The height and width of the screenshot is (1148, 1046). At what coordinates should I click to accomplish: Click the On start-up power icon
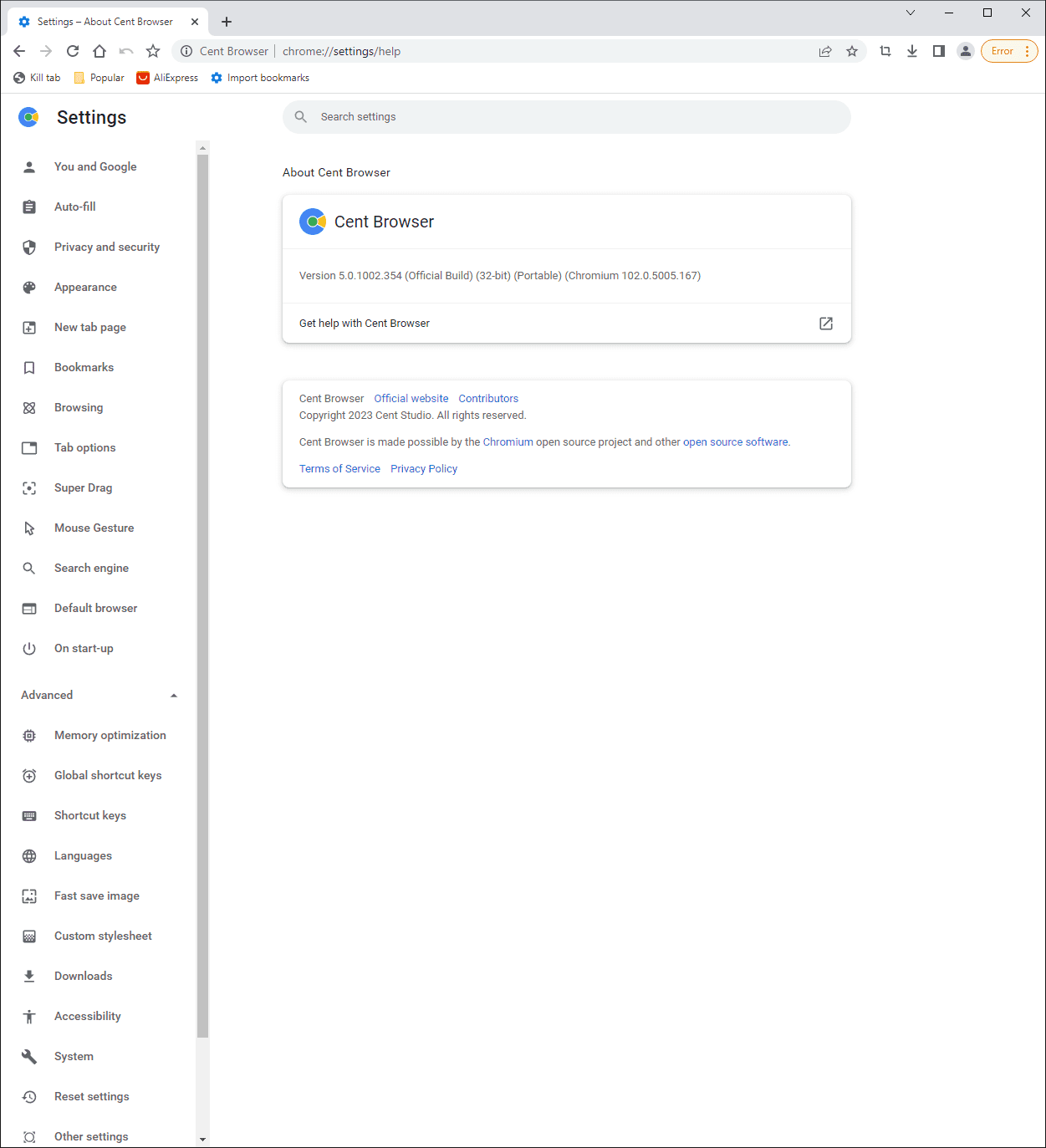click(x=29, y=649)
